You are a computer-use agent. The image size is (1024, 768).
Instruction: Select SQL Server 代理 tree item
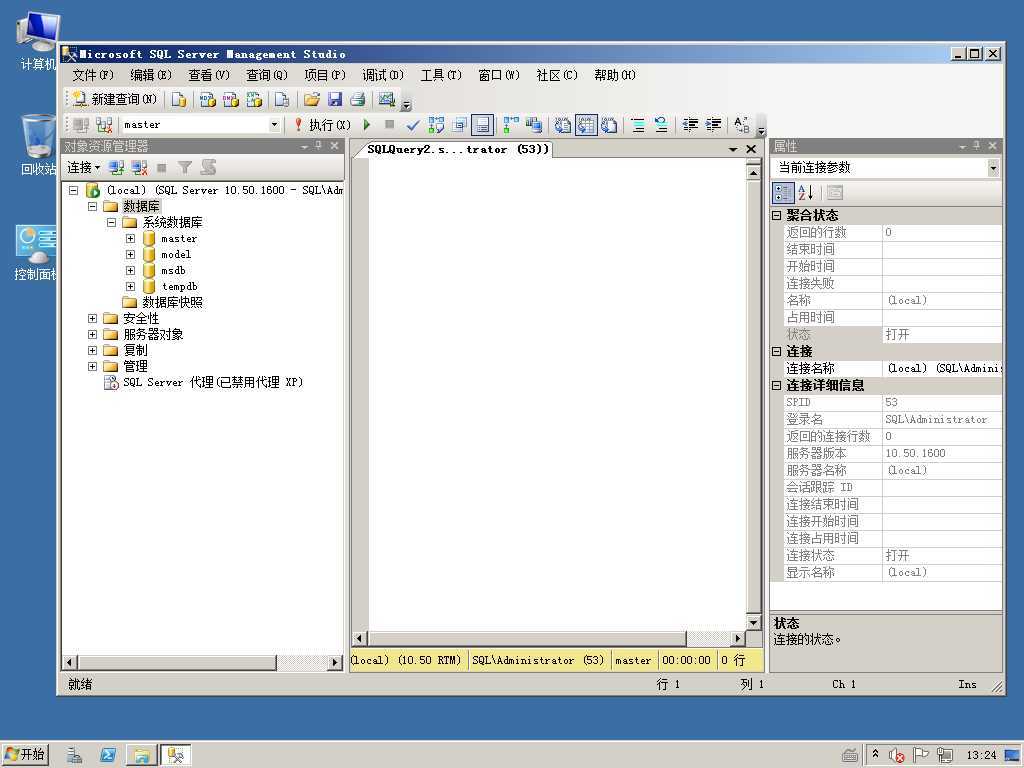point(213,383)
